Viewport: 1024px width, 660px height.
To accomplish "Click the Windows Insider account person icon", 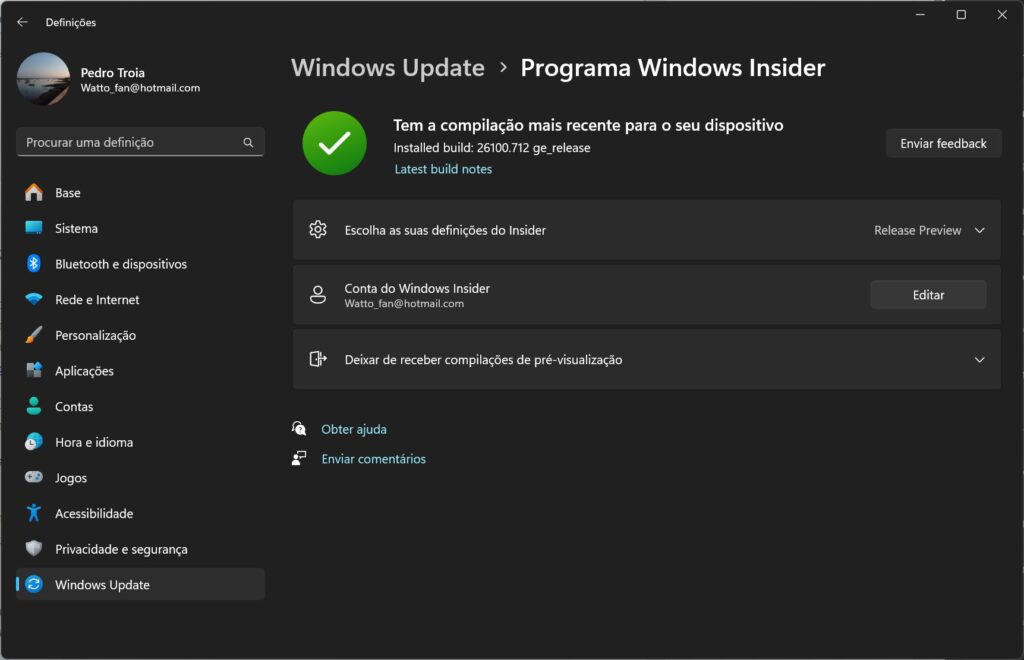I will (x=318, y=294).
